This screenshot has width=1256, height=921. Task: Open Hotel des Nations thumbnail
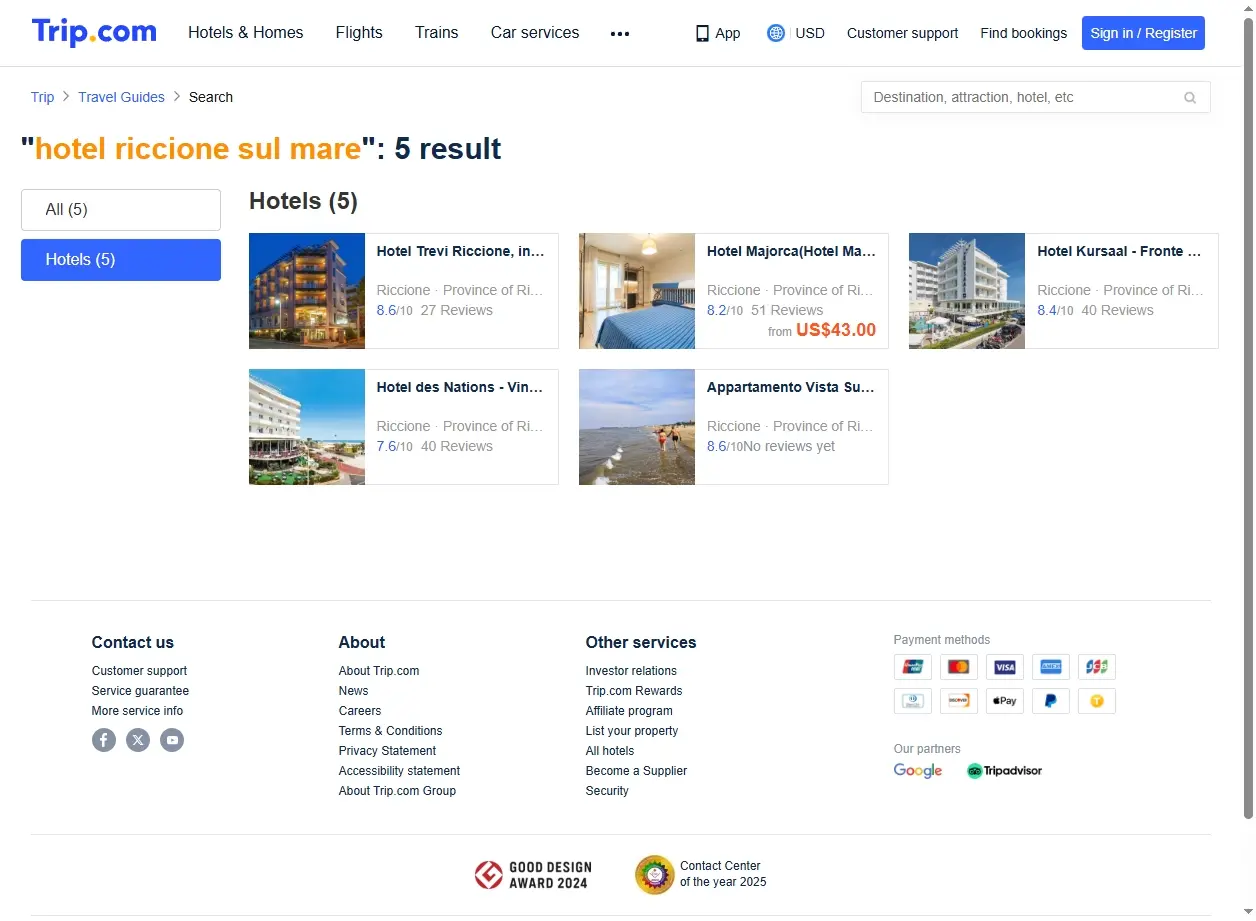[x=307, y=427]
